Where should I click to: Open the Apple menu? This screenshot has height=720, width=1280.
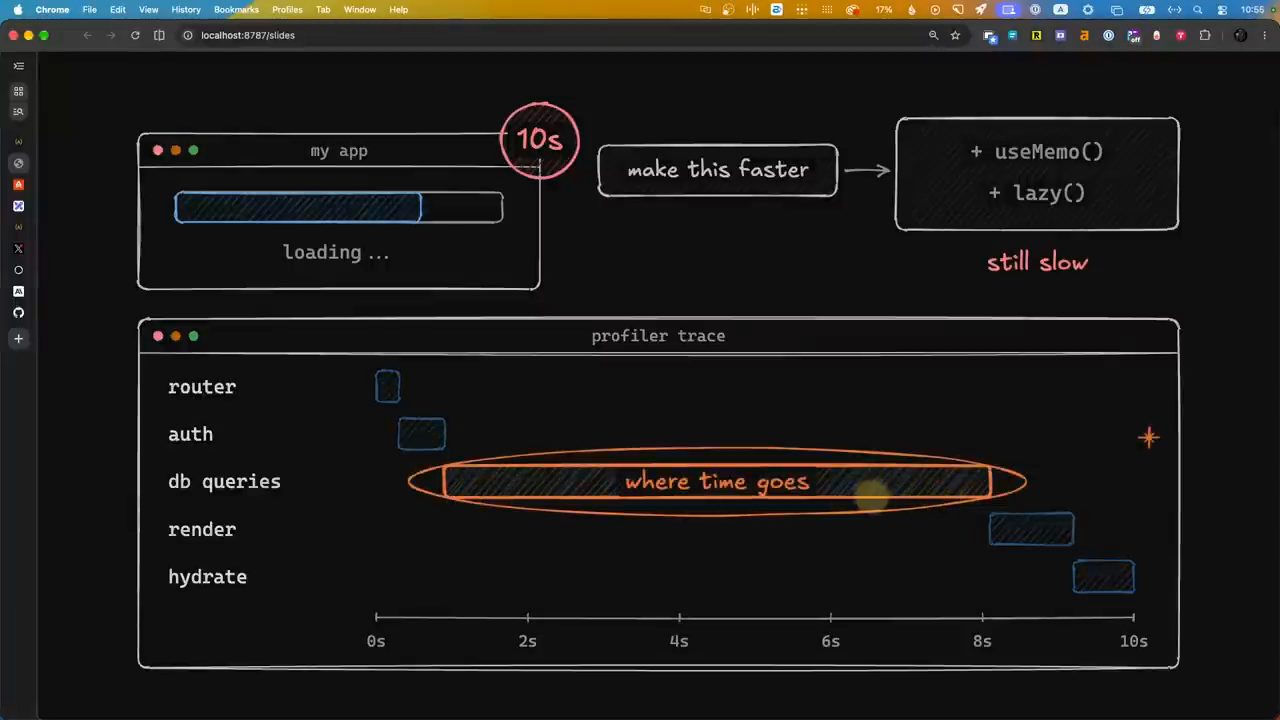[17, 10]
